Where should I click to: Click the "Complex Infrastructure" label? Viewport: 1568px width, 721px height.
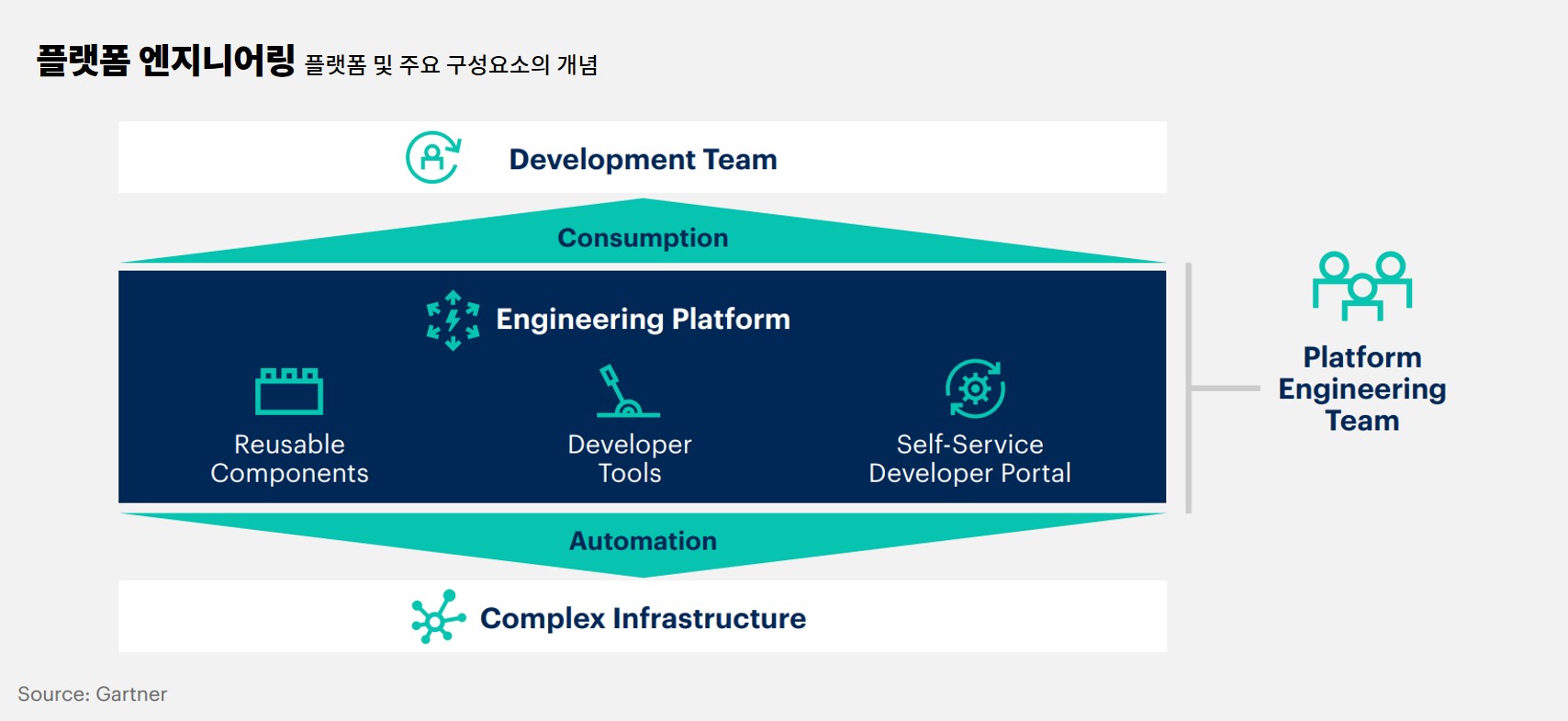(643, 618)
